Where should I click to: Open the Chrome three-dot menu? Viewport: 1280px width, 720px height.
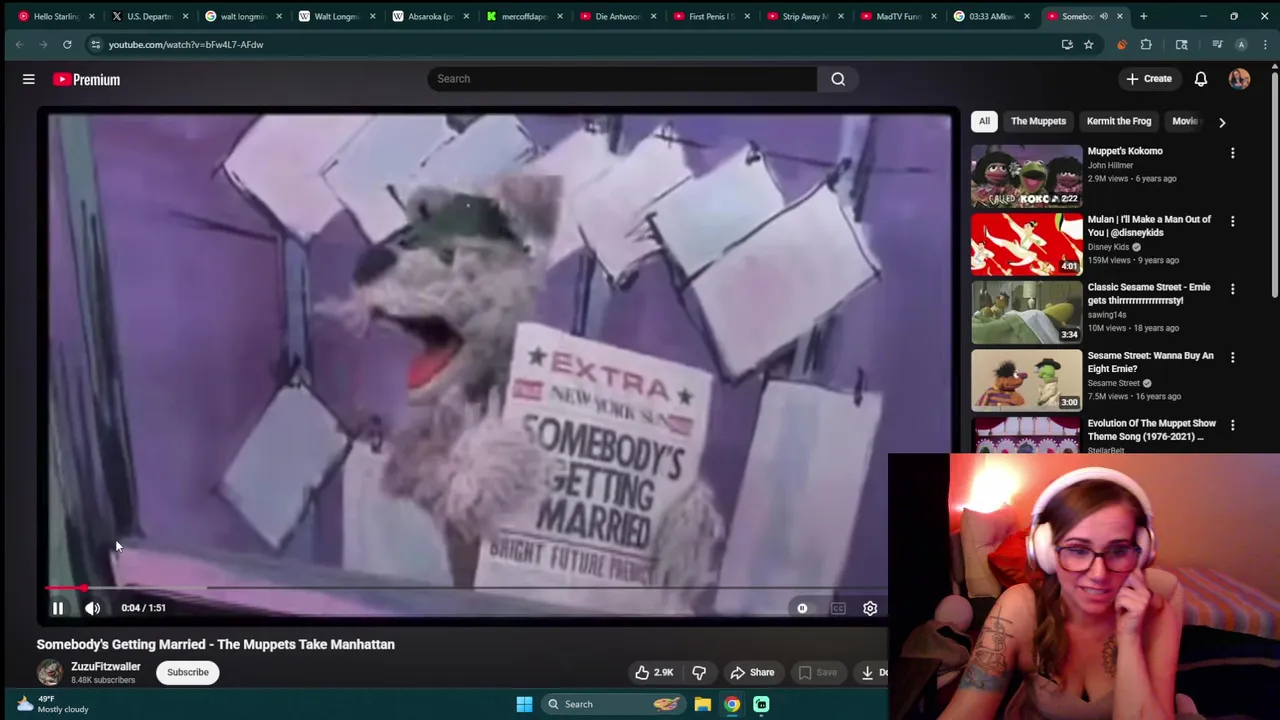[x=1265, y=44]
